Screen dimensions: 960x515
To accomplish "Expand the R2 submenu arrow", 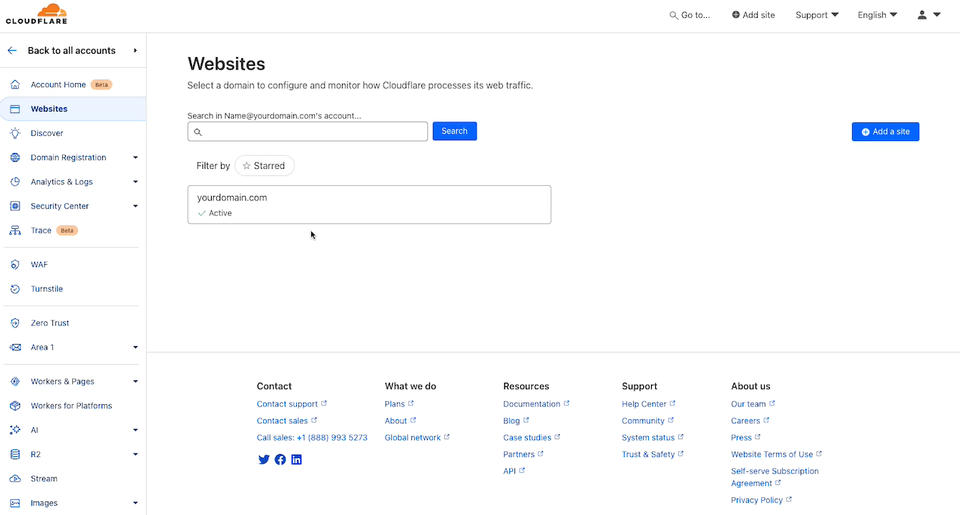I will [x=135, y=454].
